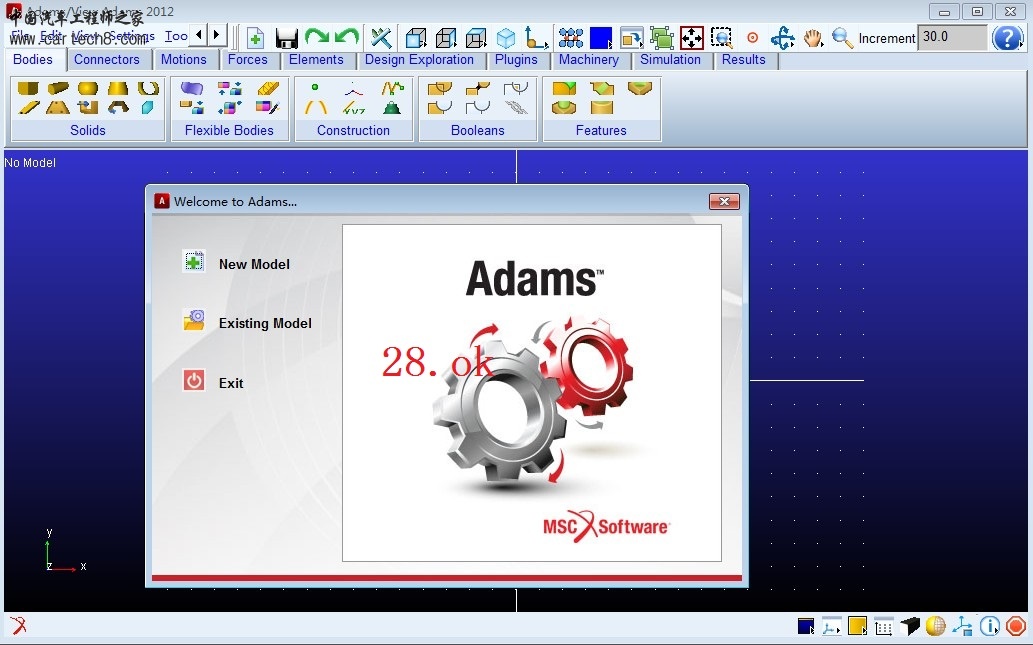Create a cylinder solid

tap(58, 88)
